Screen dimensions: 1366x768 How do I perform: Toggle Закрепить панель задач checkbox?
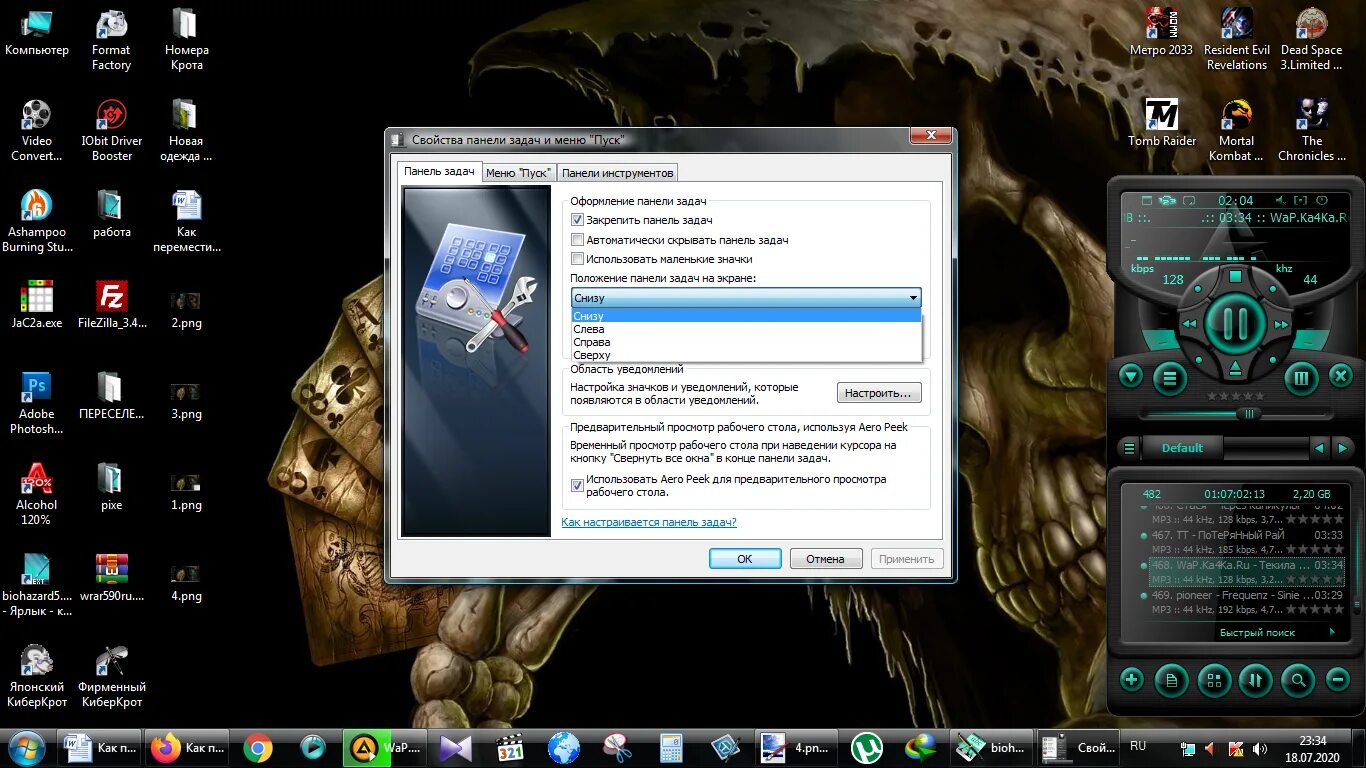point(577,220)
